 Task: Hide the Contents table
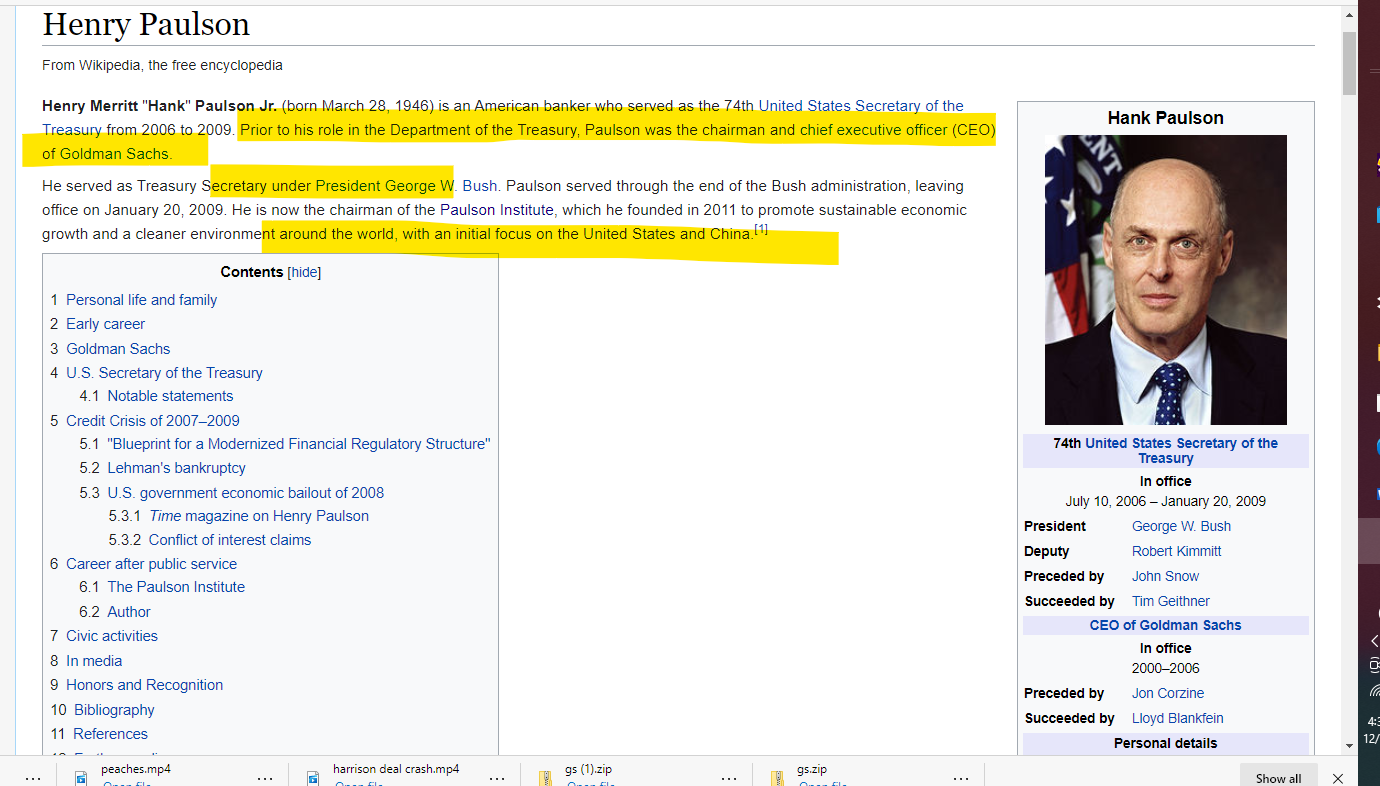click(x=305, y=272)
